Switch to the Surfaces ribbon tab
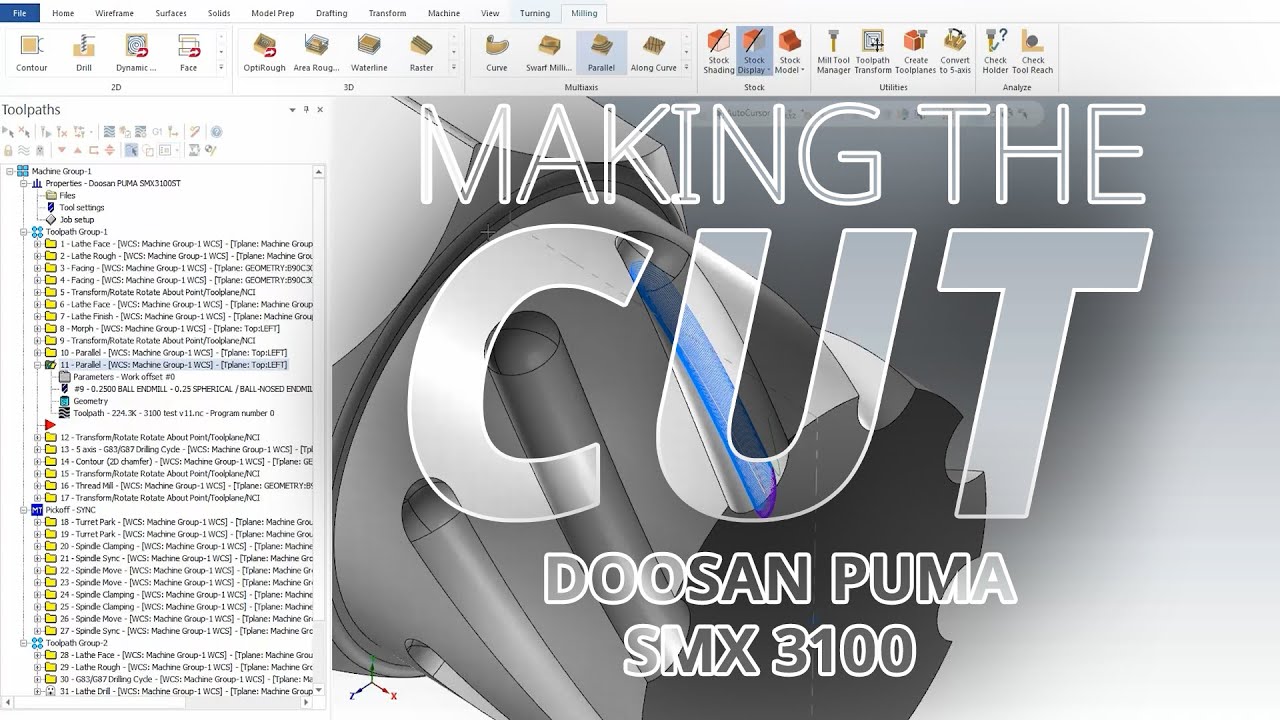Screen dimensions: 1280x720 click(171, 13)
